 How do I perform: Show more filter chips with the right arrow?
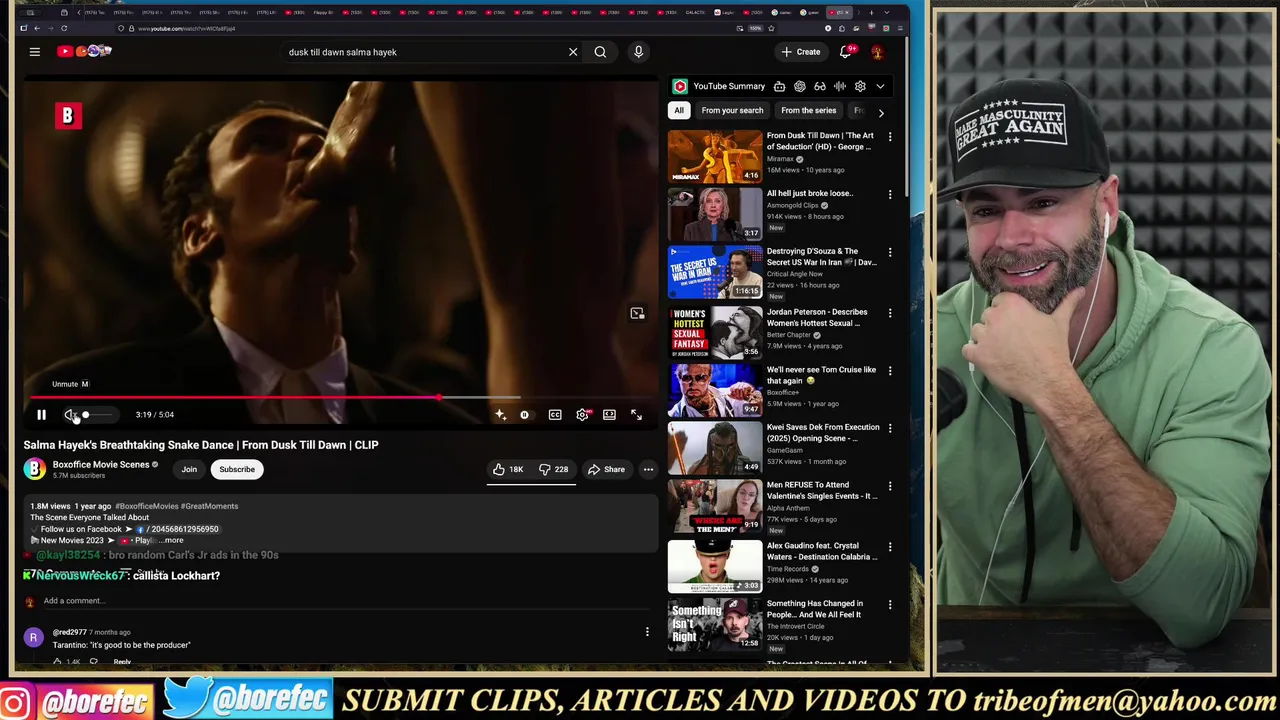coord(881,112)
